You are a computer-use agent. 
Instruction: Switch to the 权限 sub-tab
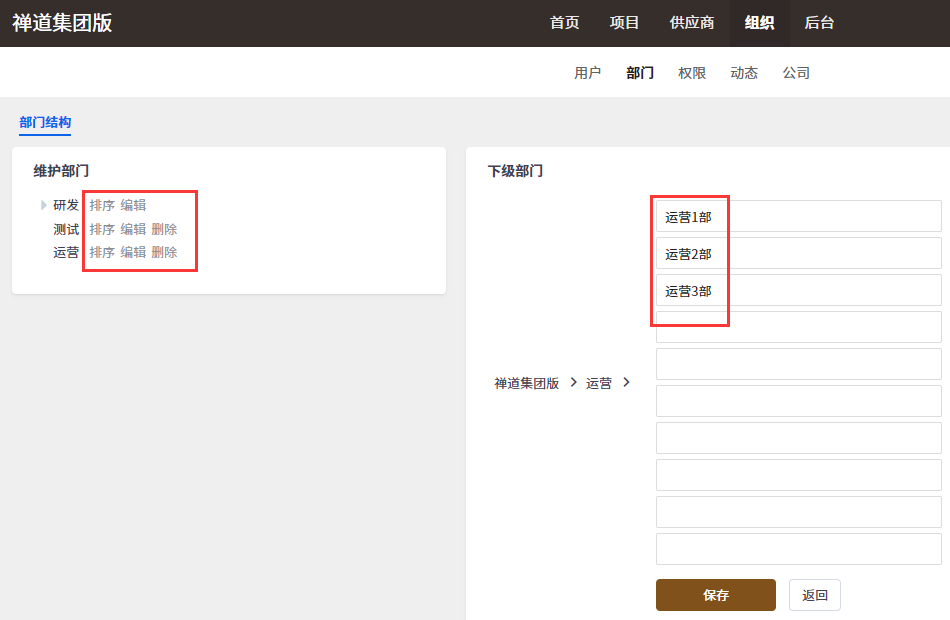[692, 73]
